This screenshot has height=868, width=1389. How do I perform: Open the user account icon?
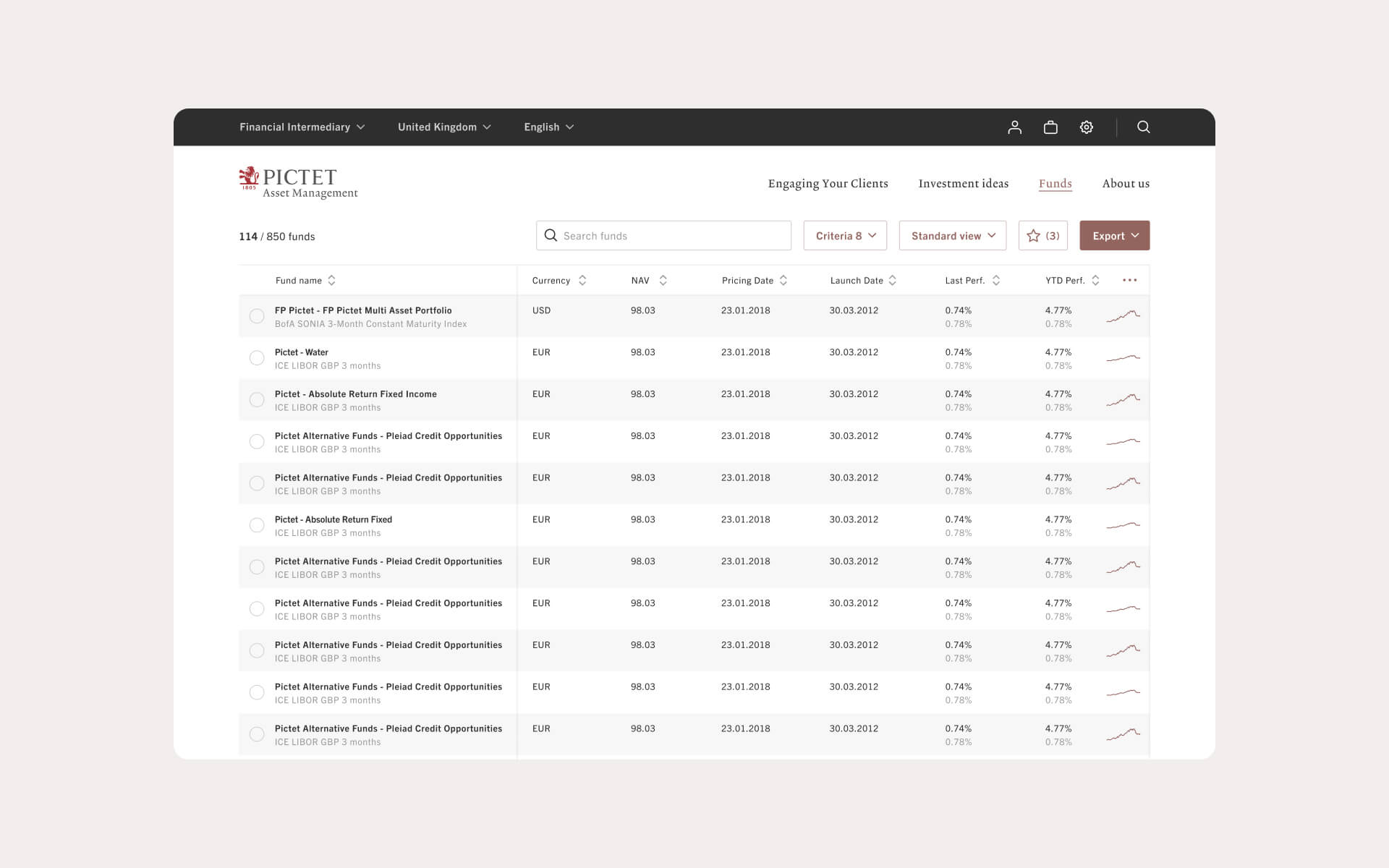[x=1014, y=127]
